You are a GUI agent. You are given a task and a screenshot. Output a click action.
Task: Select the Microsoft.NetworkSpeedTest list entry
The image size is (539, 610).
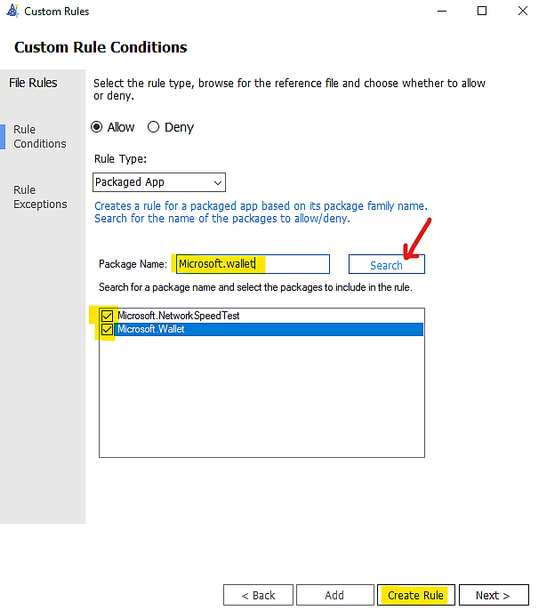pos(178,316)
